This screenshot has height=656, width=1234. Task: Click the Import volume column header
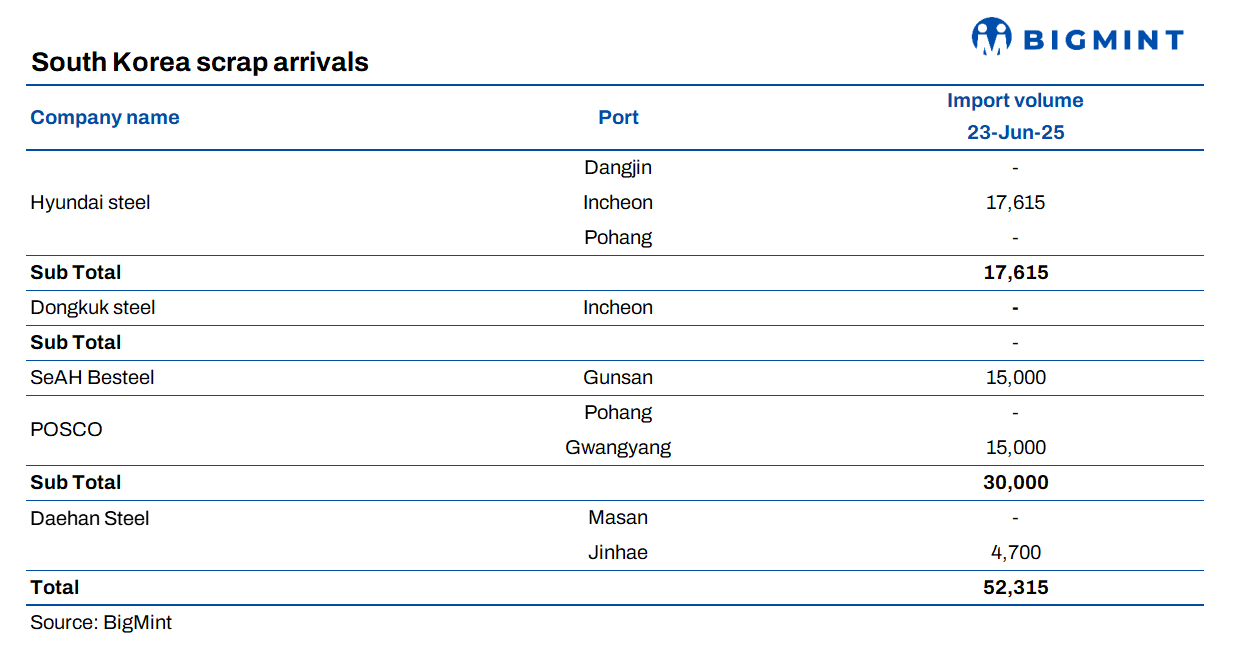point(1015,100)
